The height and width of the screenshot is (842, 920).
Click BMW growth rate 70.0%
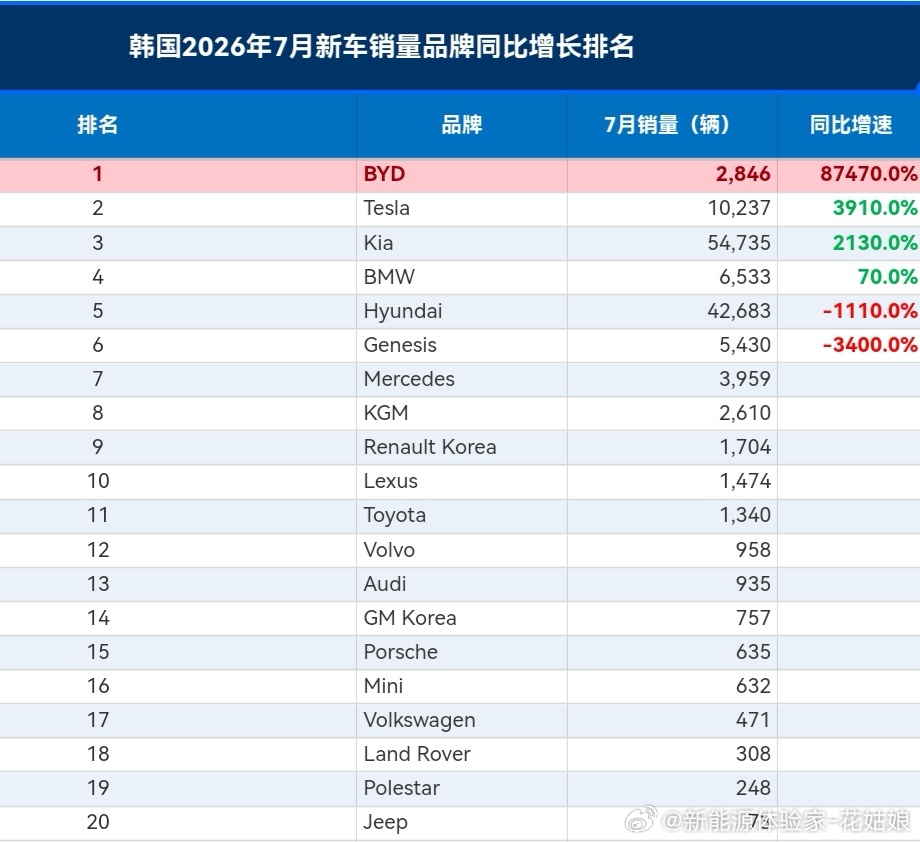tap(887, 276)
